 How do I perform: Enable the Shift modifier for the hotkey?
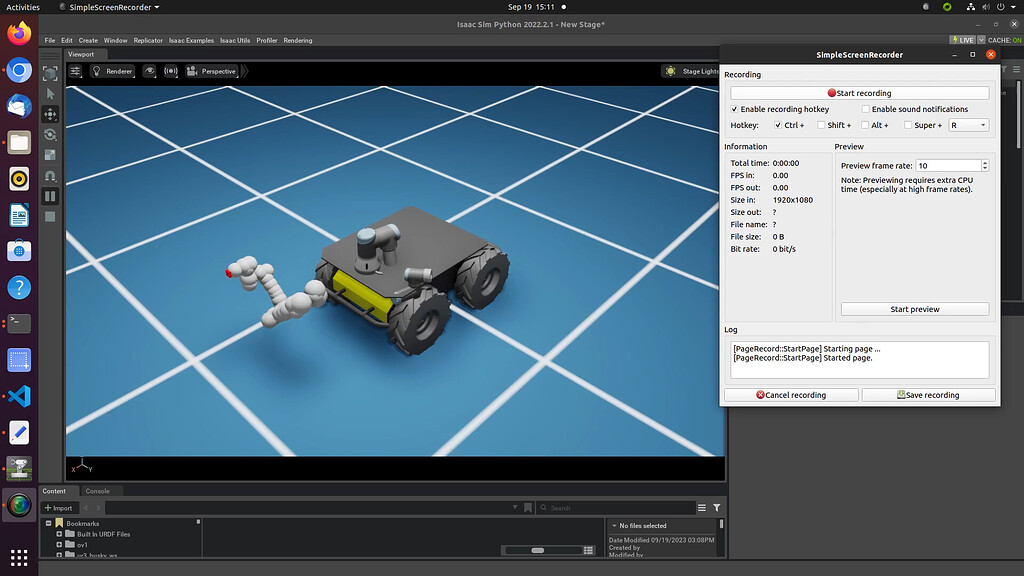(x=822, y=125)
